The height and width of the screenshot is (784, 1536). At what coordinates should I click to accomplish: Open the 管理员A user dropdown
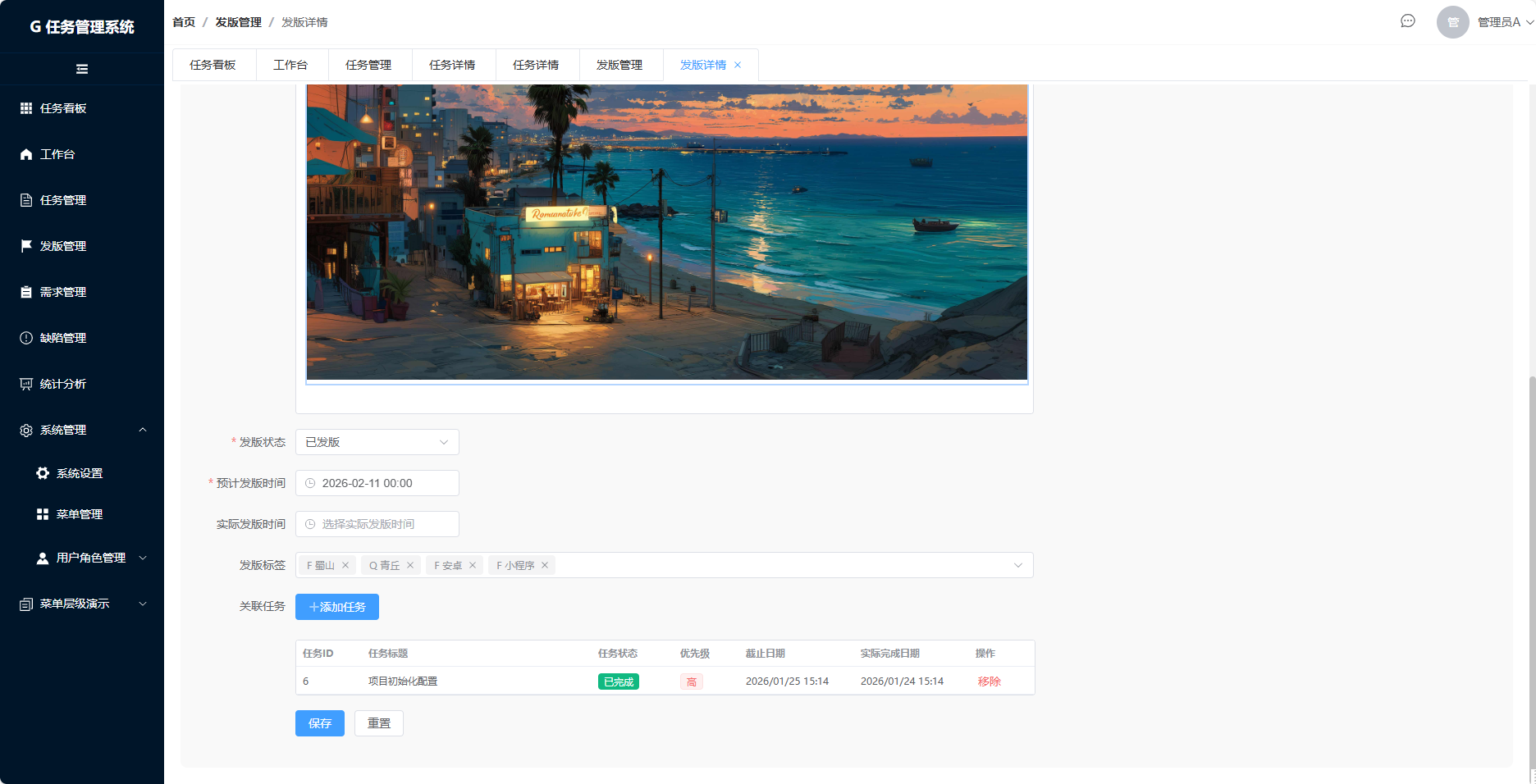[x=1506, y=22]
